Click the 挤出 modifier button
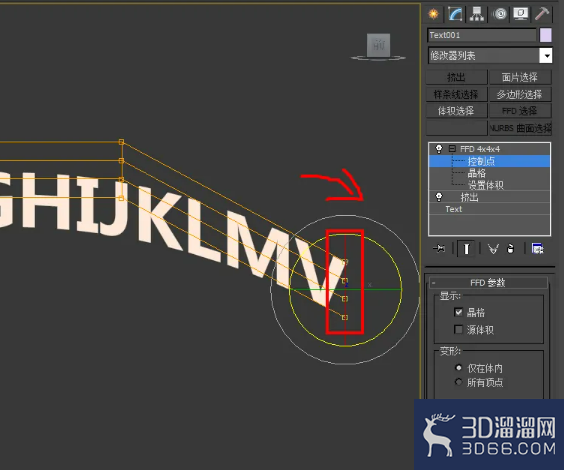 tap(456, 77)
